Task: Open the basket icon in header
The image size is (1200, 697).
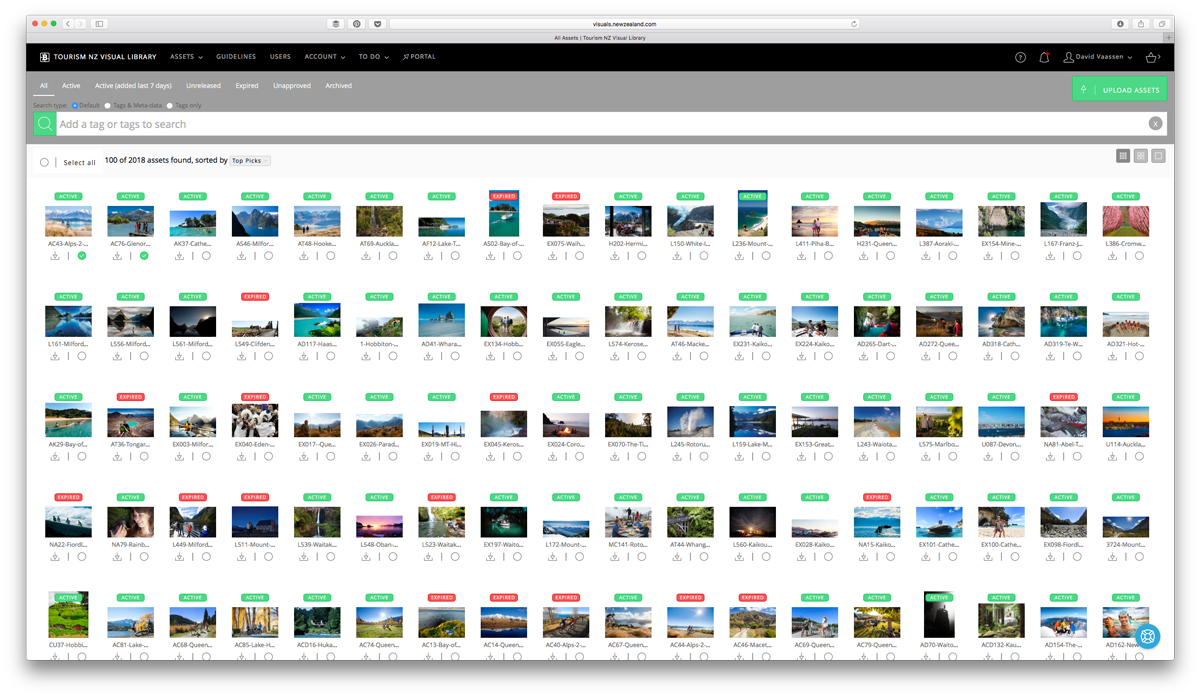Action: tap(1152, 58)
